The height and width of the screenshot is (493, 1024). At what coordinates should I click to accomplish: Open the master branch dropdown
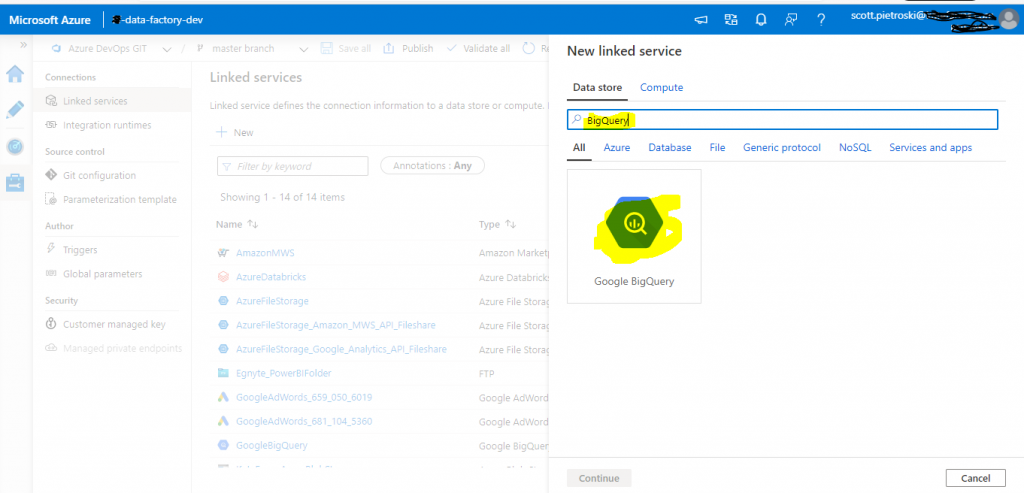point(252,48)
